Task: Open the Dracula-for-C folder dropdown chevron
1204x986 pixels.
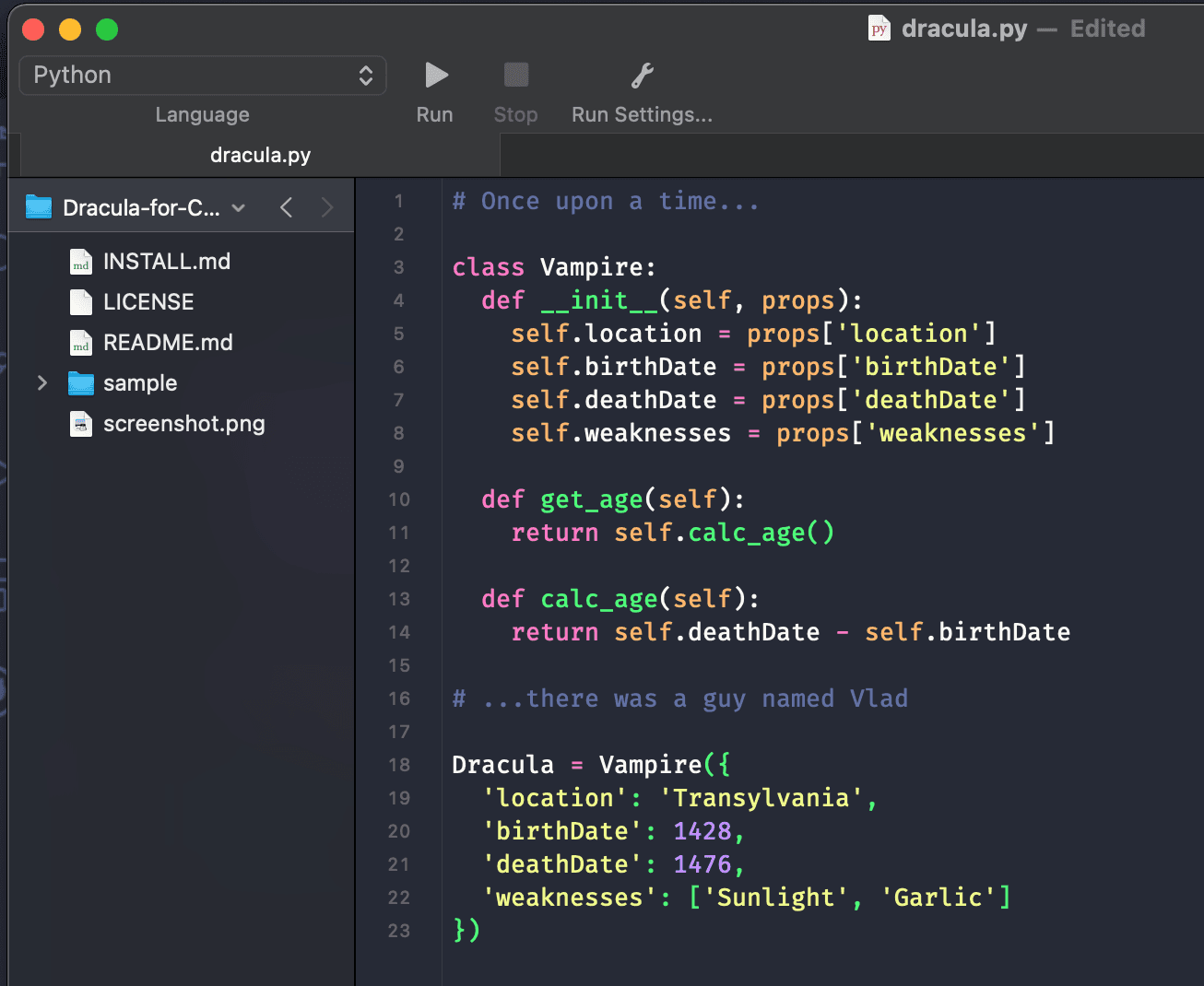Action: point(239,207)
